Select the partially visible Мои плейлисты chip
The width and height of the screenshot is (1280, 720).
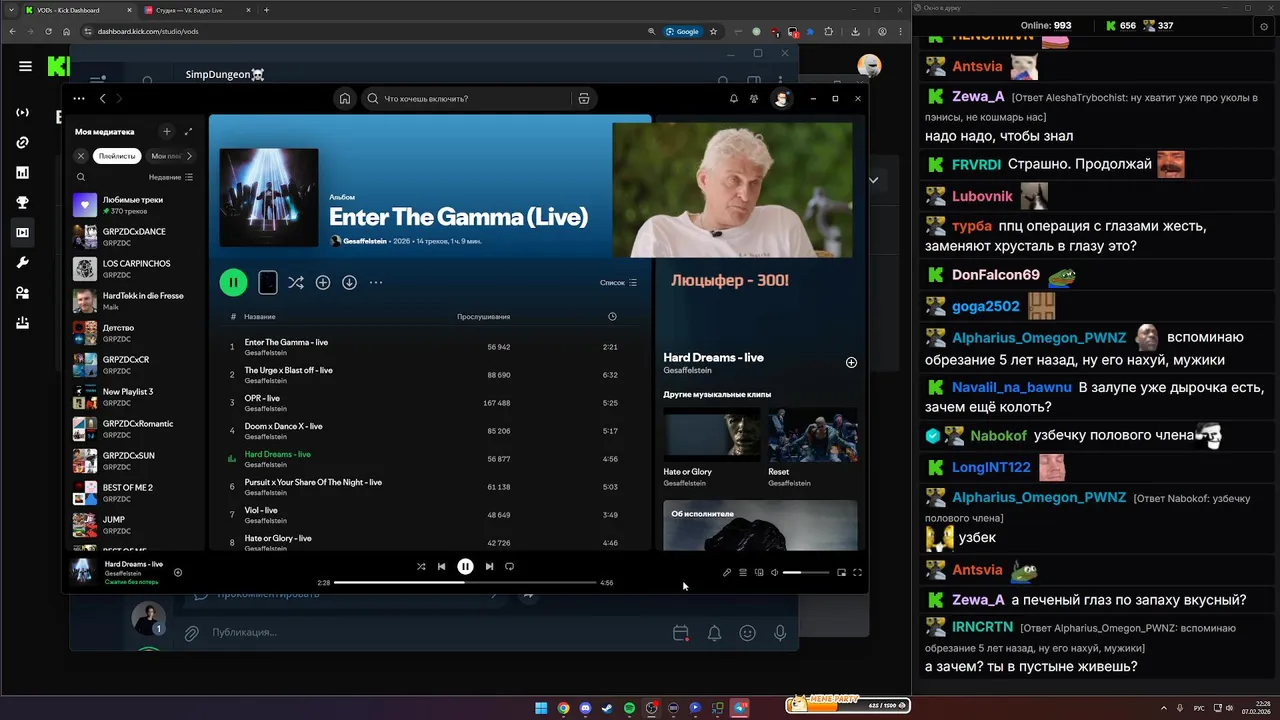[166, 156]
